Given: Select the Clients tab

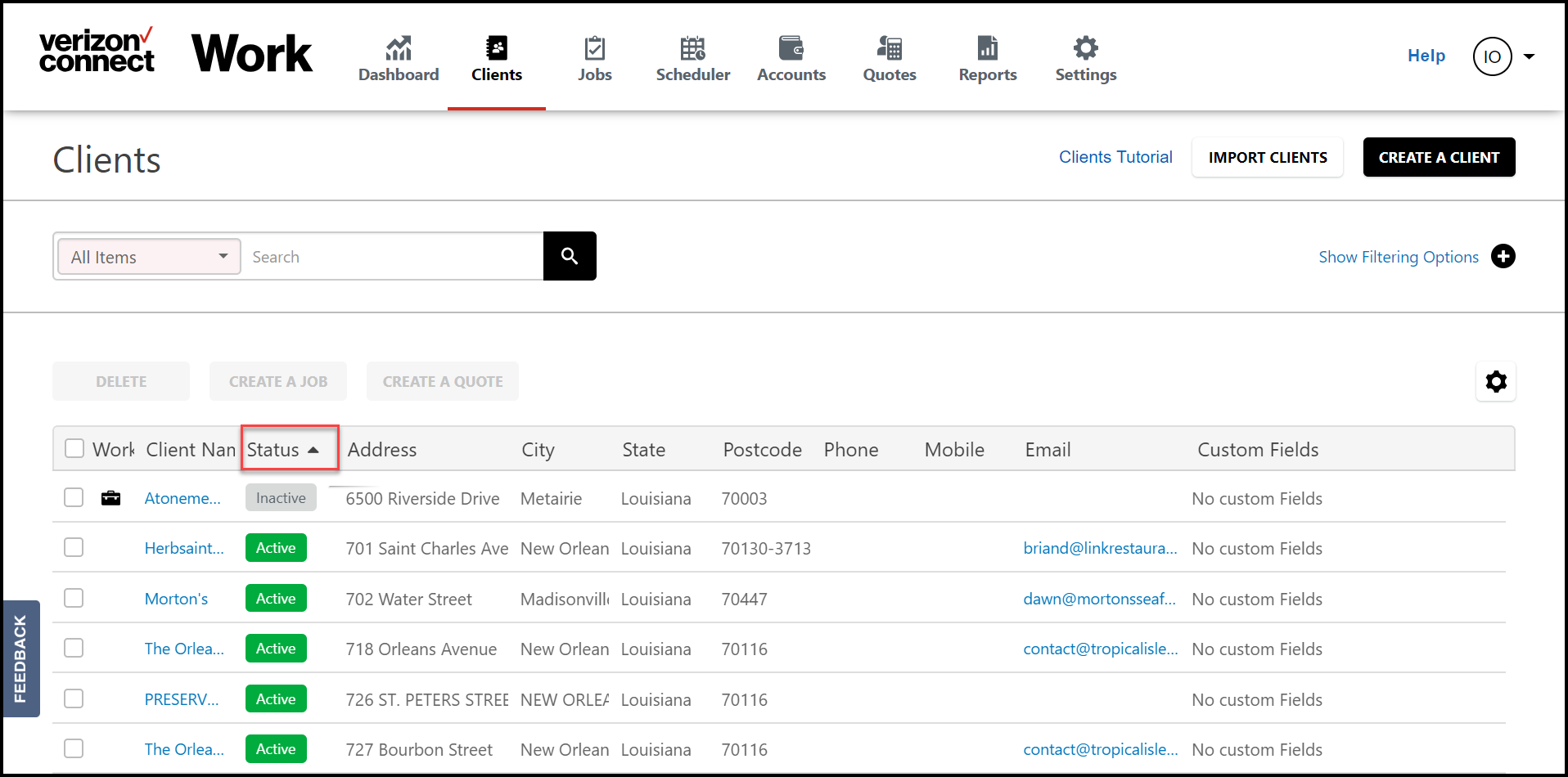Looking at the screenshot, I should [497, 59].
